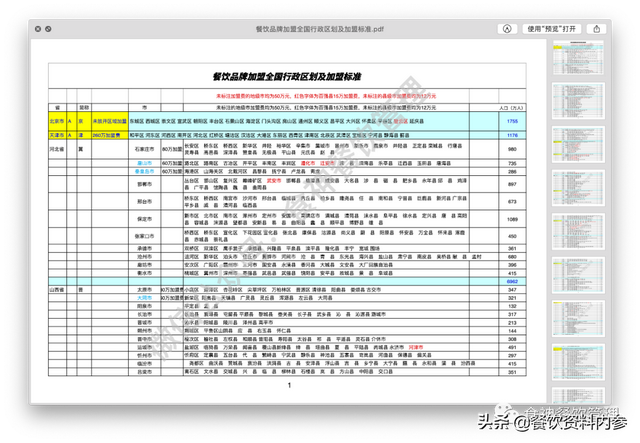Open the Markup tool icon

[x=507, y=29]
